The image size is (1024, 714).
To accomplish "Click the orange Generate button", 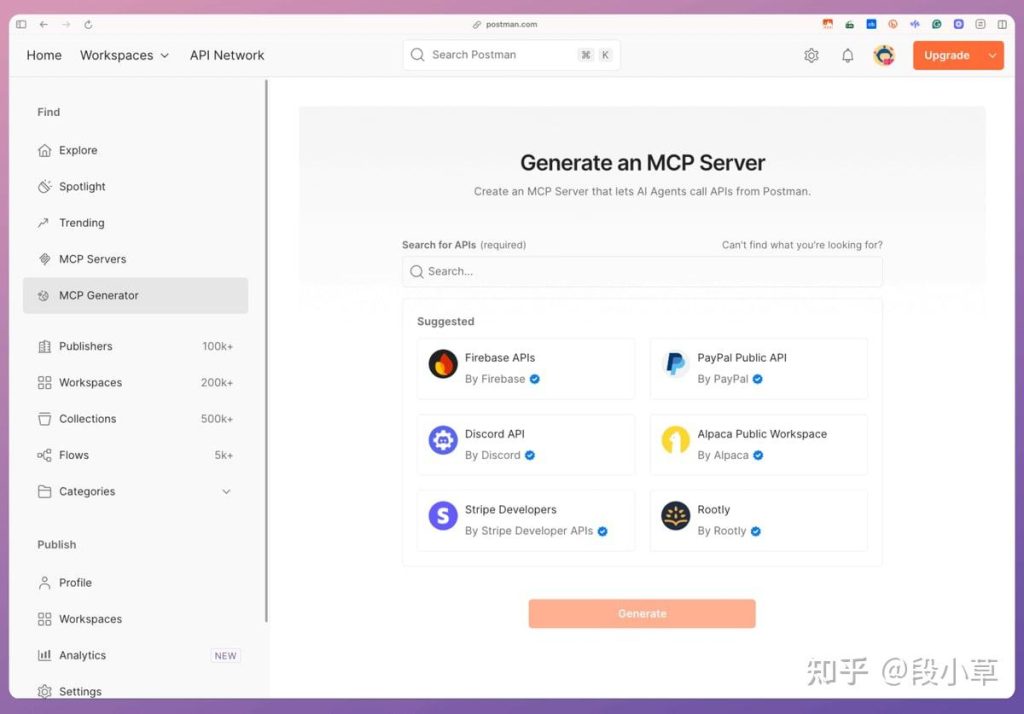I will coord(641,613).
